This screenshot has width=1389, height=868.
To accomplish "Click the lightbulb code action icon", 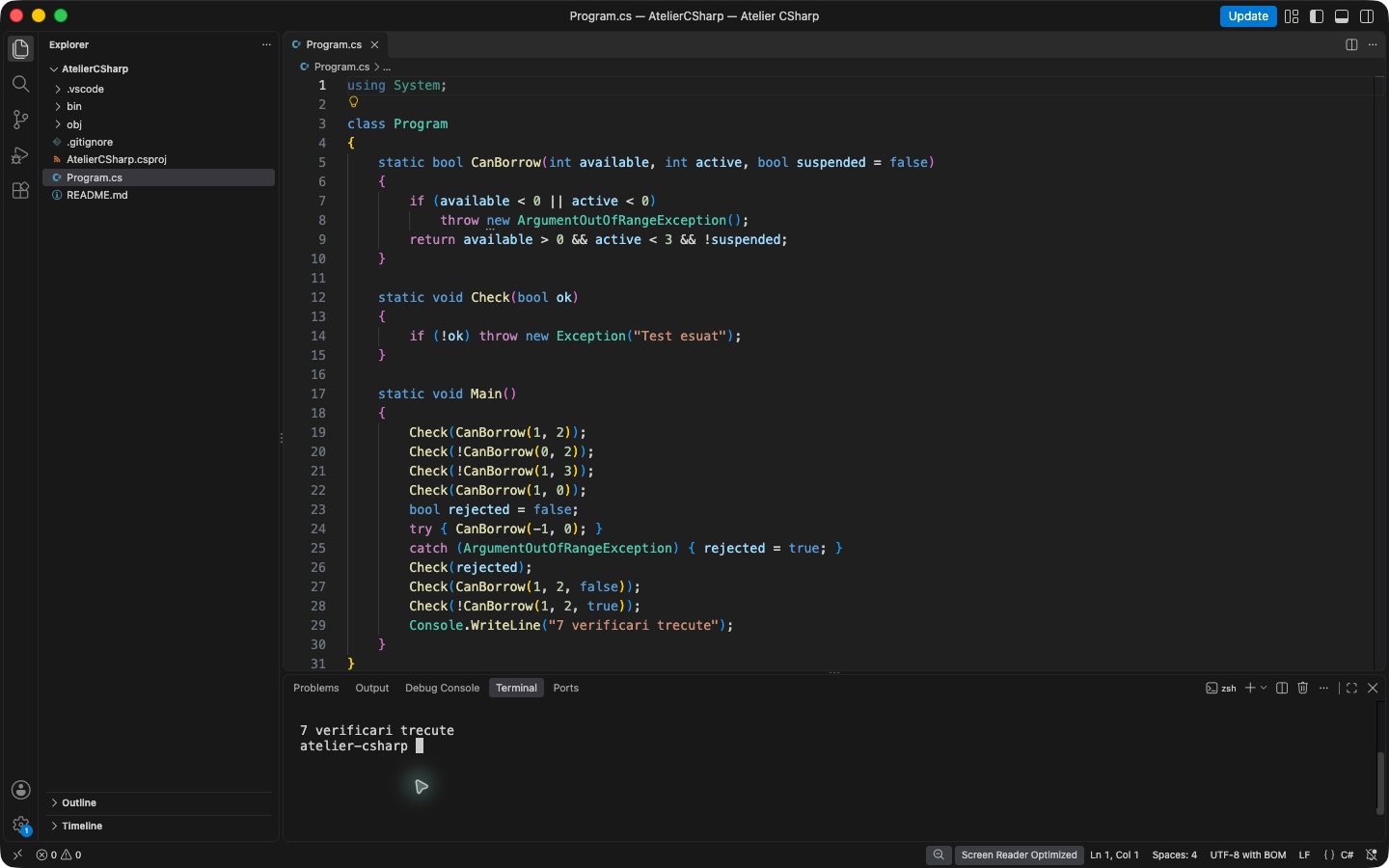I will pos(353,102).
